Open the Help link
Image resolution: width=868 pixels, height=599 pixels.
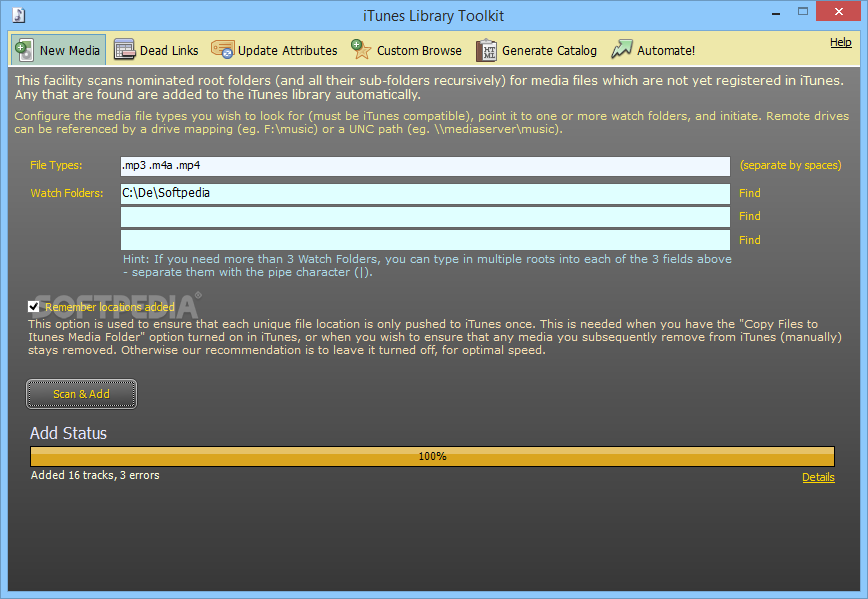click(x=840, y=43)
